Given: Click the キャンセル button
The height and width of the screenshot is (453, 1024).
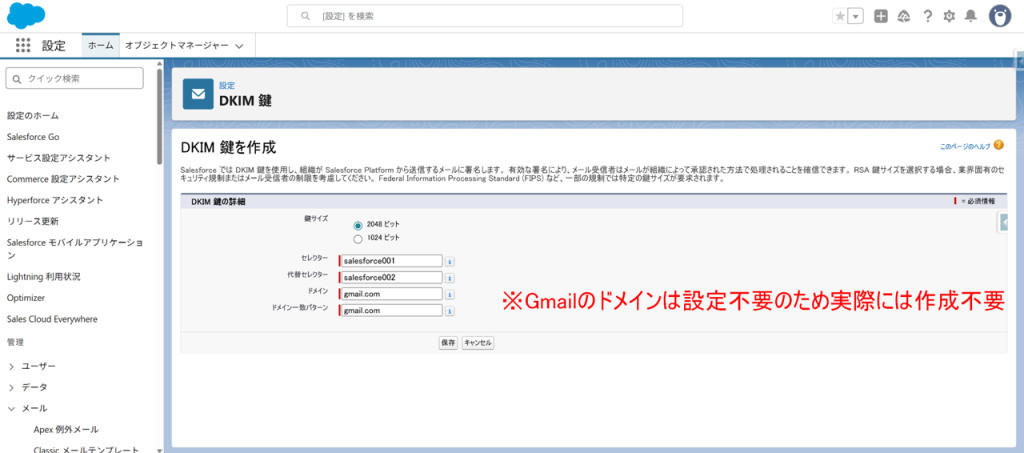Looking at the screenshot, I should pyautogui.click(x=477, y=343).
